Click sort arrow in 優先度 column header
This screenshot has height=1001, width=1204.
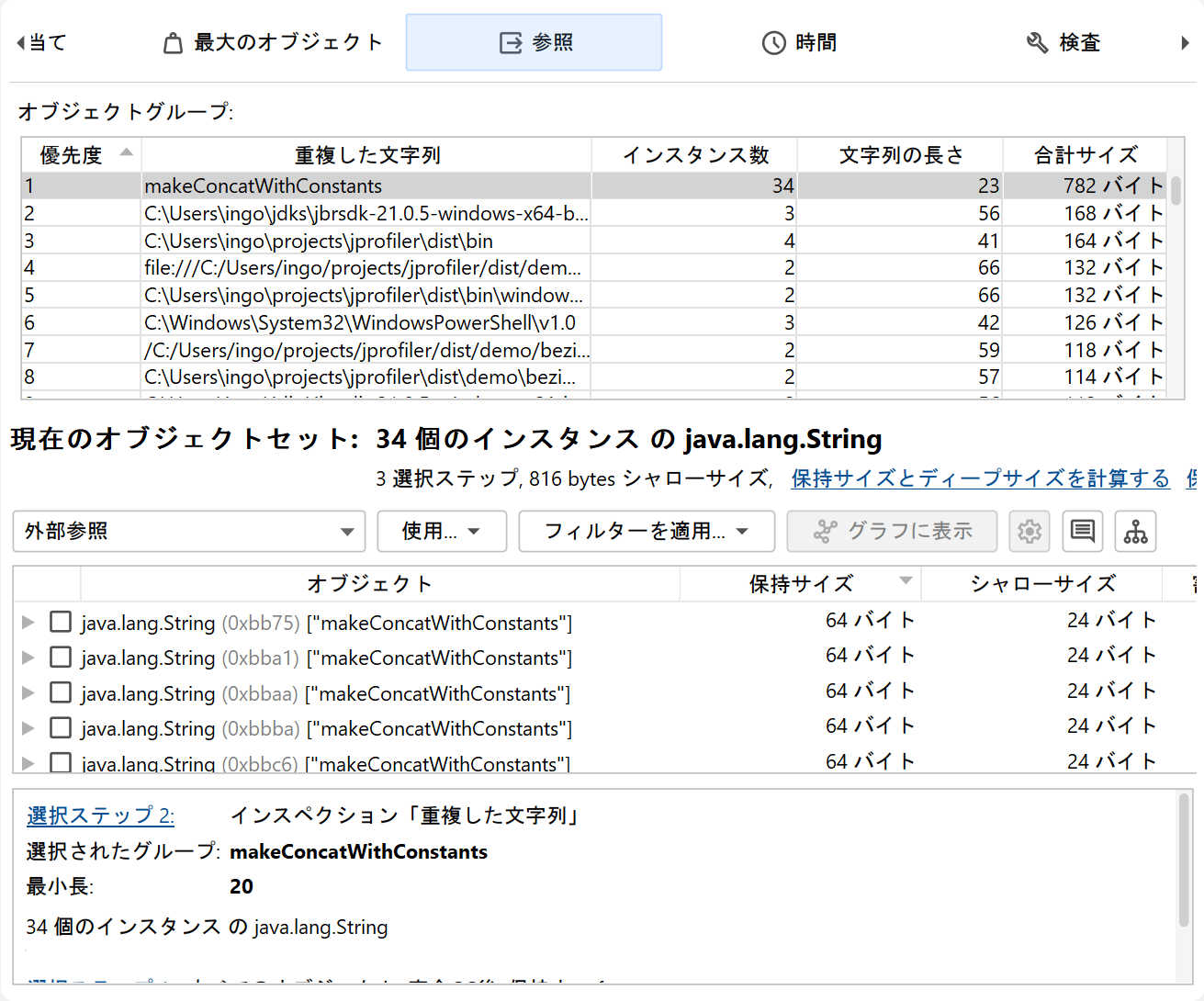[127, 152]
